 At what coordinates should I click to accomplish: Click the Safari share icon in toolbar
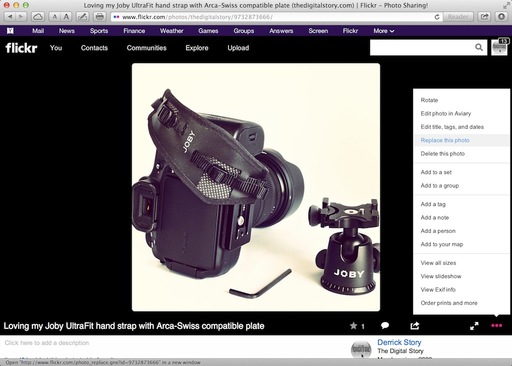485,16
